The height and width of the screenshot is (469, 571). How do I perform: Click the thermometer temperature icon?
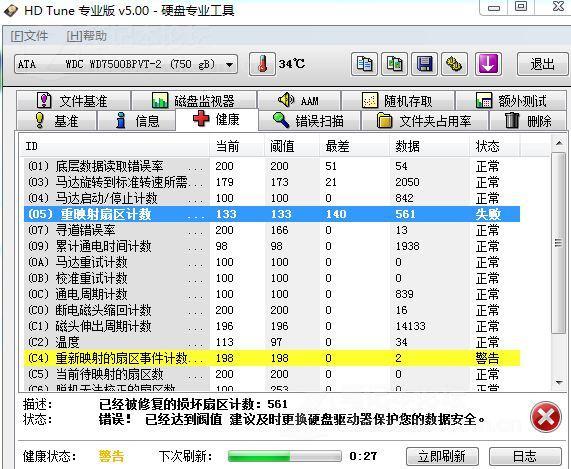click(262, 64)
